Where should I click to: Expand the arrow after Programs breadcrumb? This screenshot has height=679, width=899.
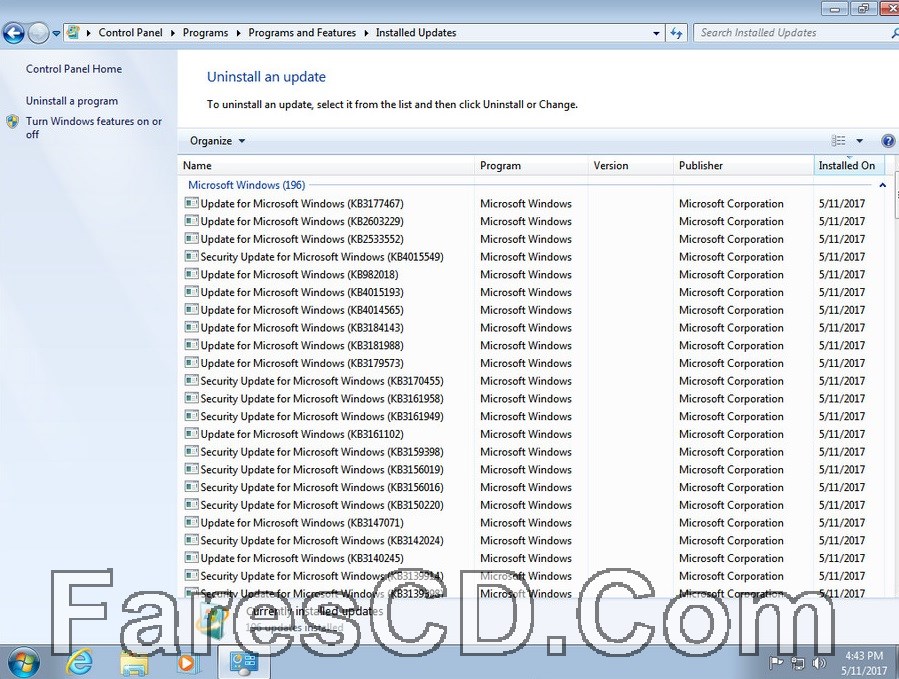click(x=238, y=33)
